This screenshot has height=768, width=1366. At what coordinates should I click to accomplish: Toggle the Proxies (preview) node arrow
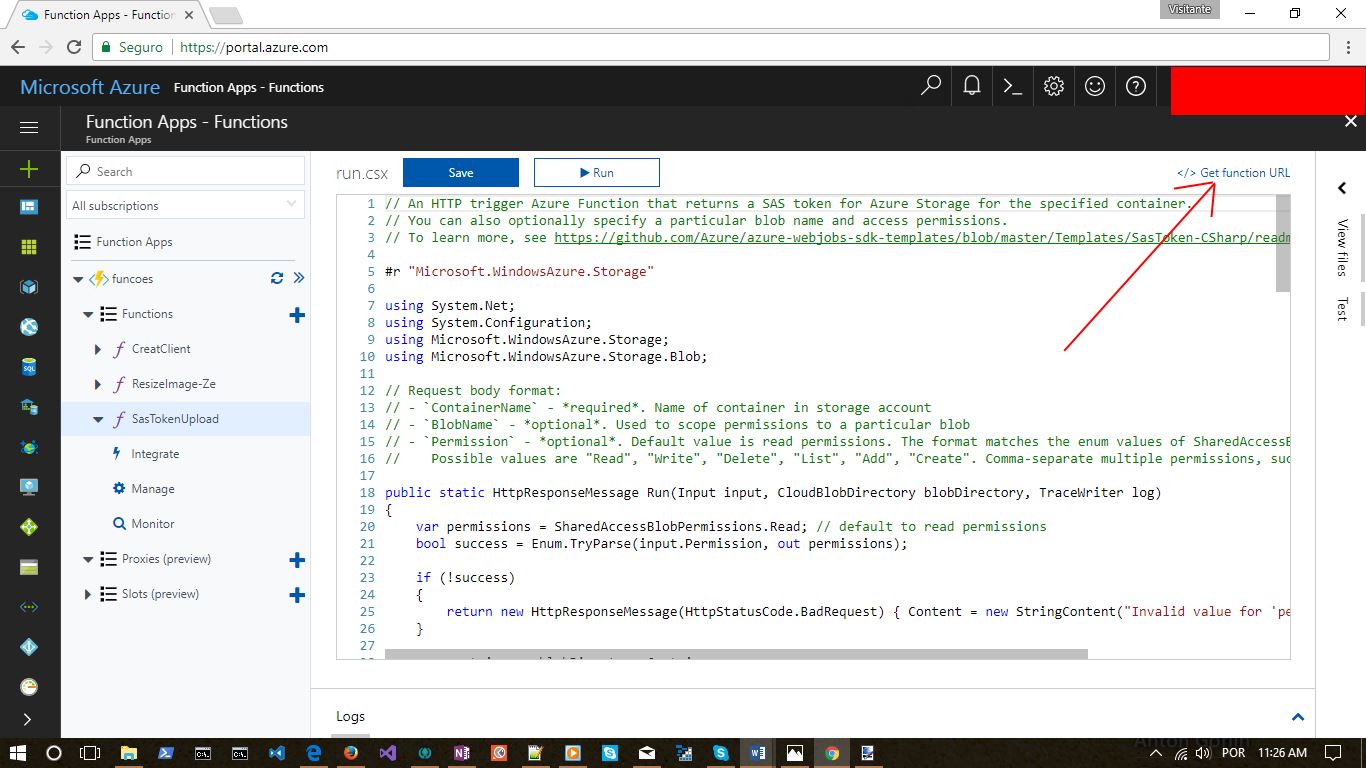88,560
